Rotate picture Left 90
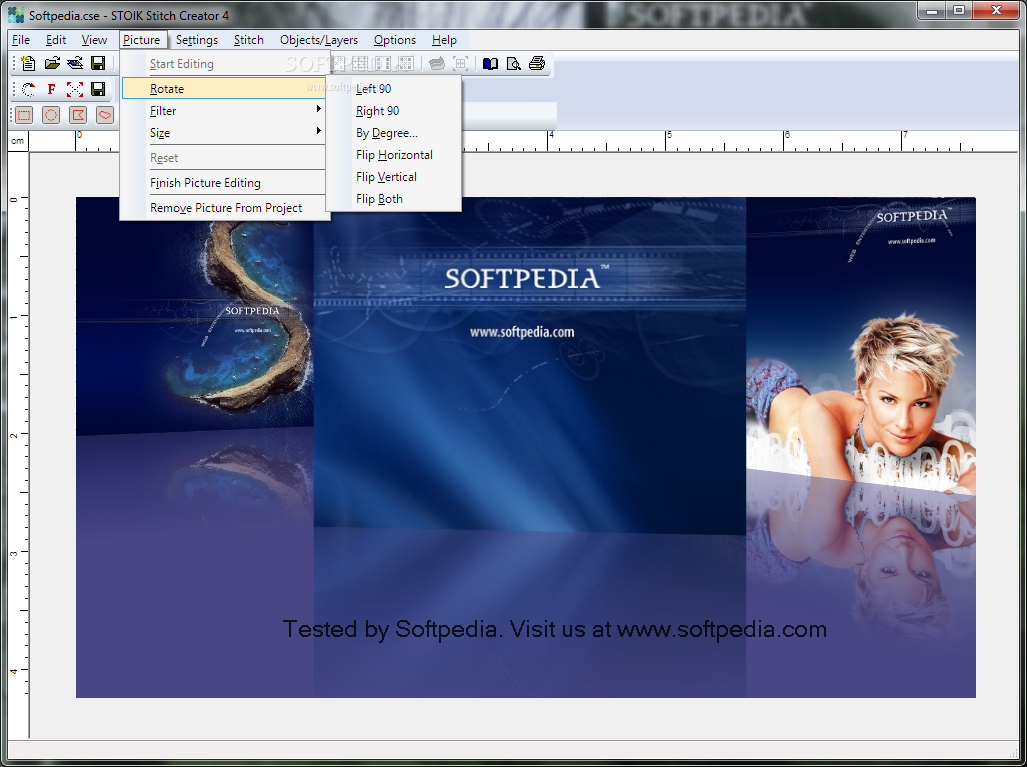 (x=394, y=88)
